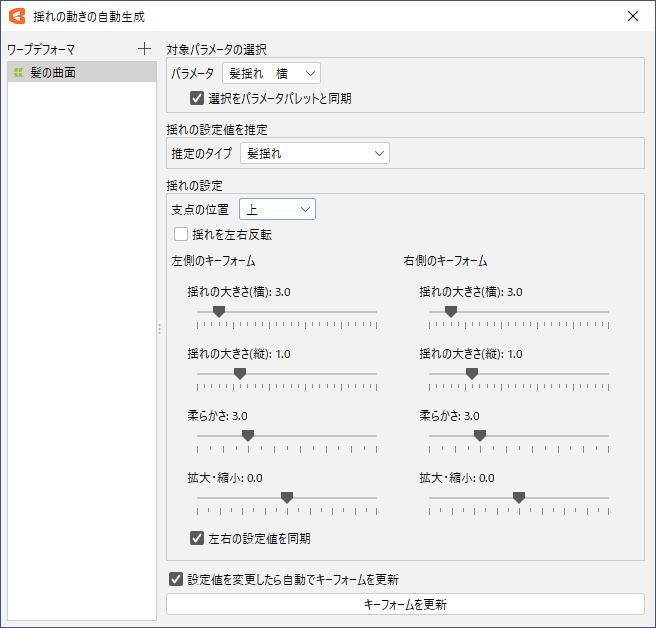Click right keyform 拡大・縮小 slider handle
Viewport: 656px width, 628px height.
(519, 497)
